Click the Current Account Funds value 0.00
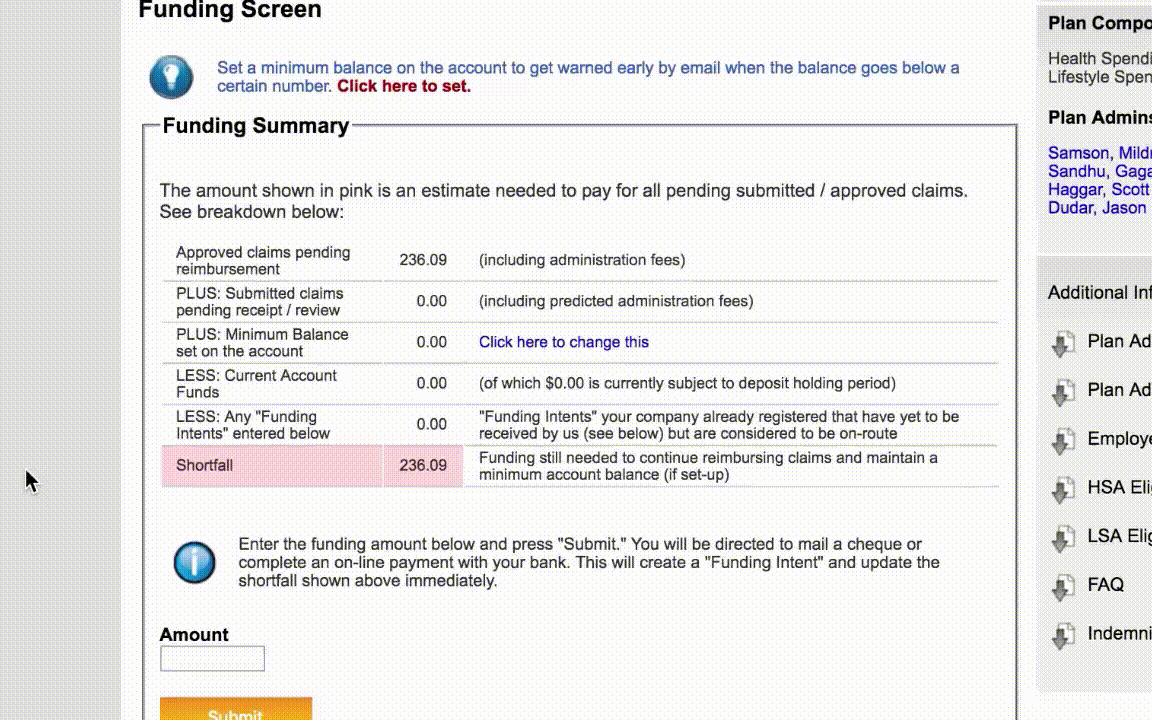 [x=431, y=384]
